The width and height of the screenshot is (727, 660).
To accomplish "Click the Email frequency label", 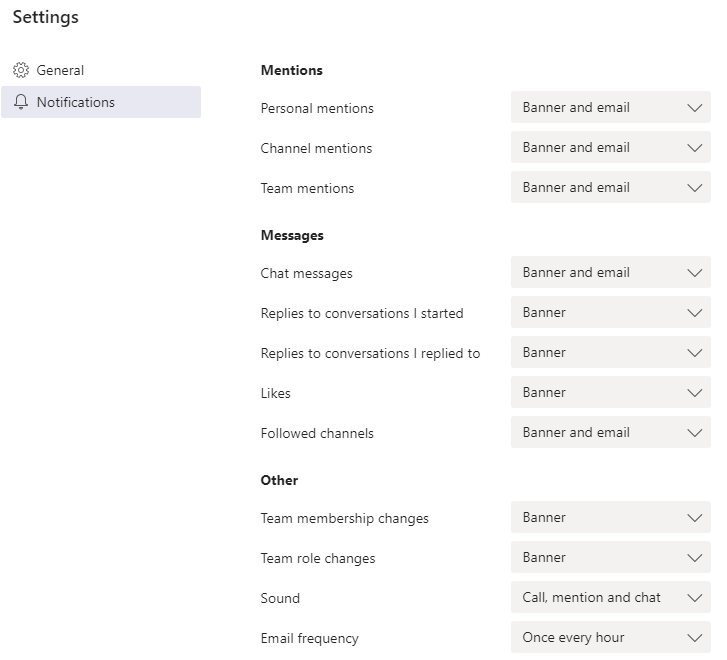I will pos(310,639).
